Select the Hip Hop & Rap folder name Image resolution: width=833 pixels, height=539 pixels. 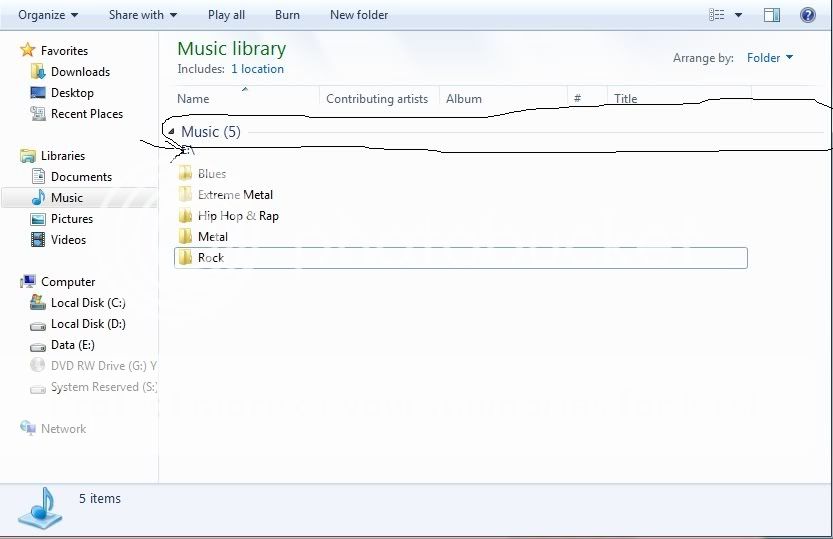238,216
